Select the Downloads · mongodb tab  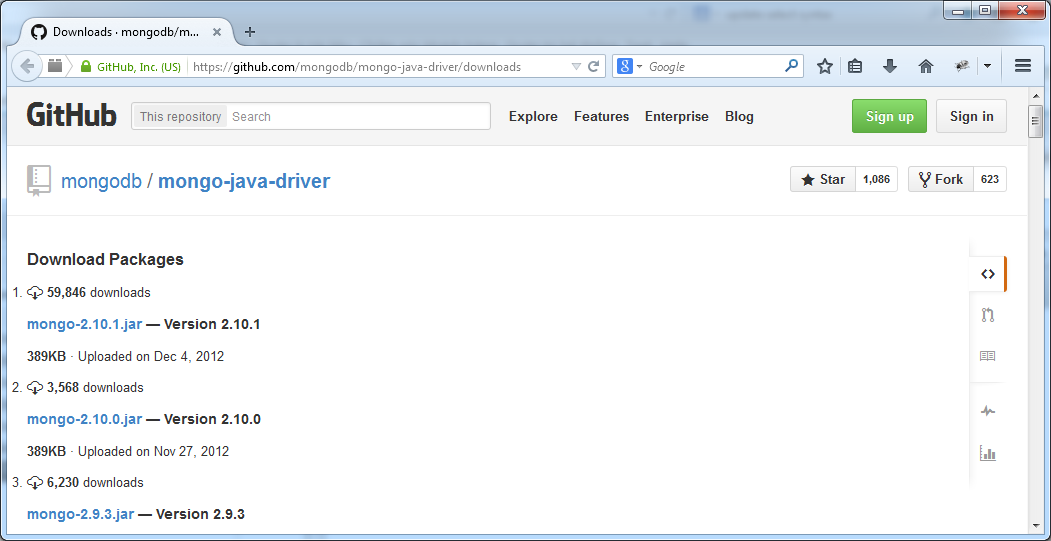point(127,32)
